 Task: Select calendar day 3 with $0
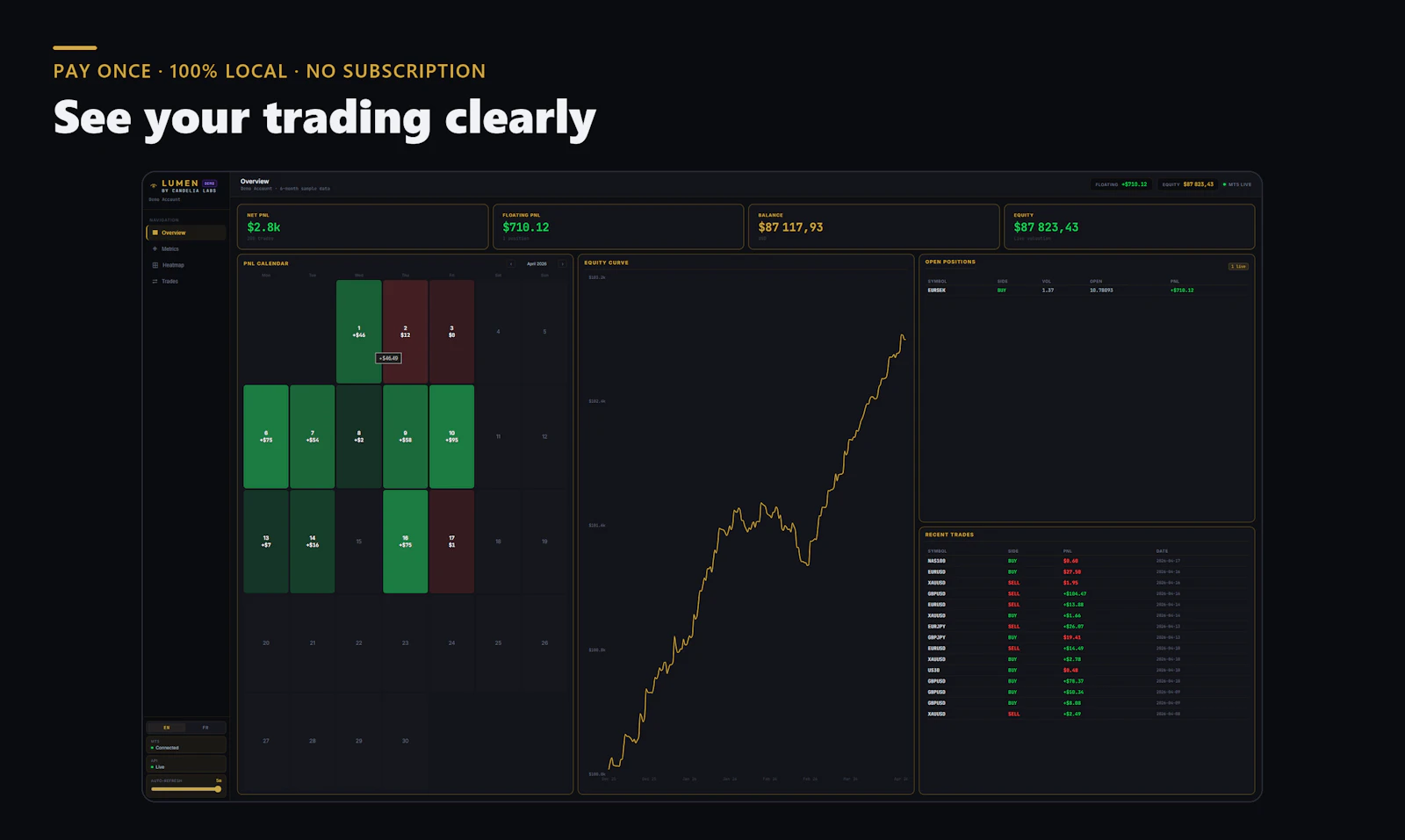[452, 332]
